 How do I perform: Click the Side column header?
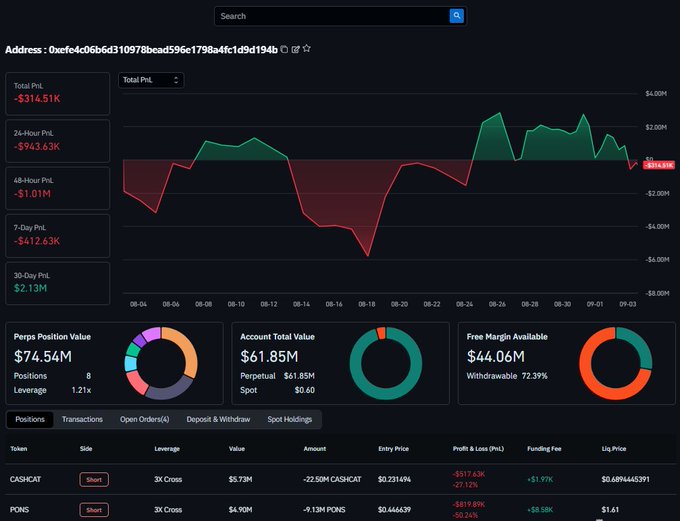tap(86, 449)
